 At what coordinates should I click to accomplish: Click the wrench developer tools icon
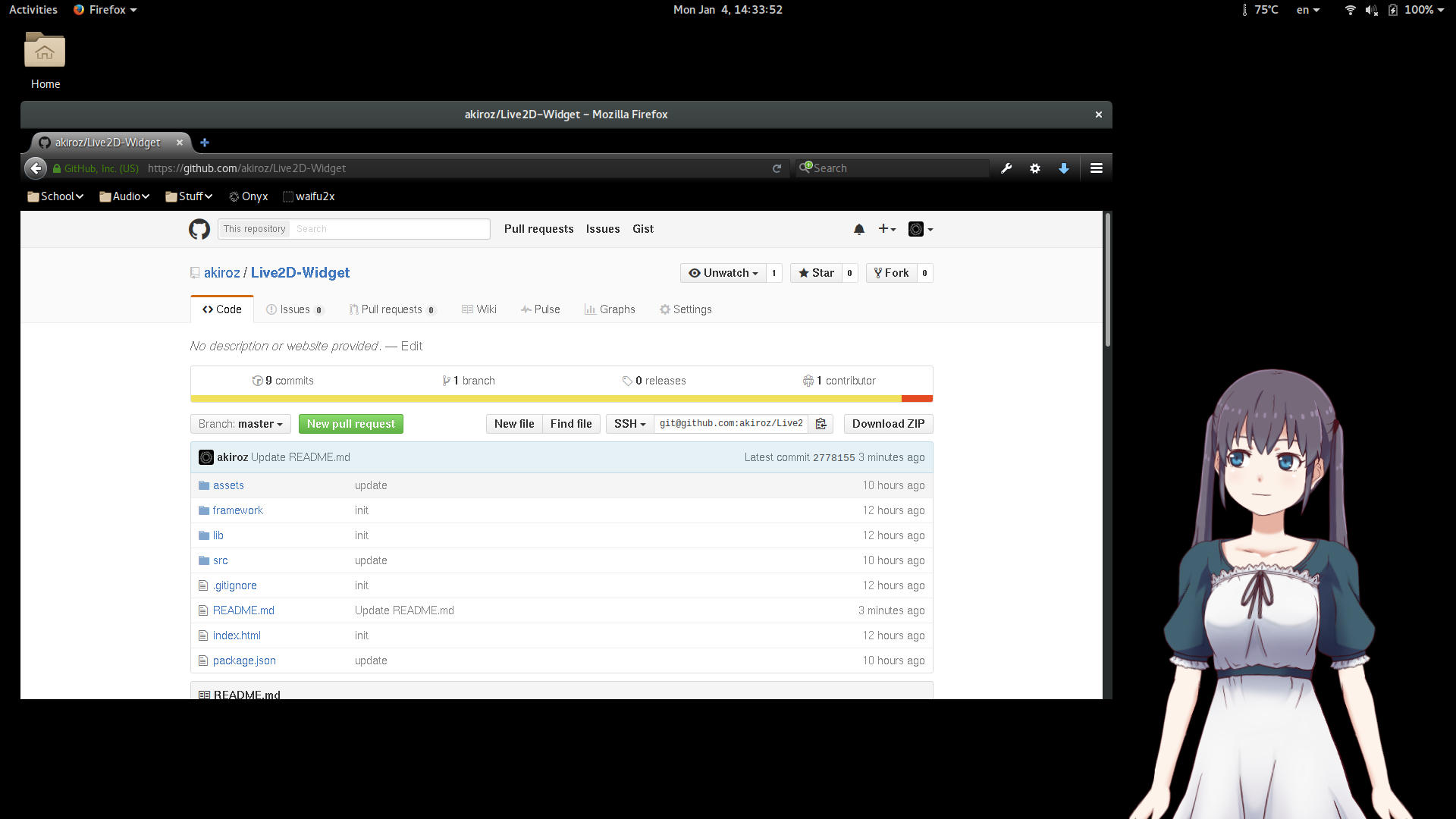coord(1006,168)
